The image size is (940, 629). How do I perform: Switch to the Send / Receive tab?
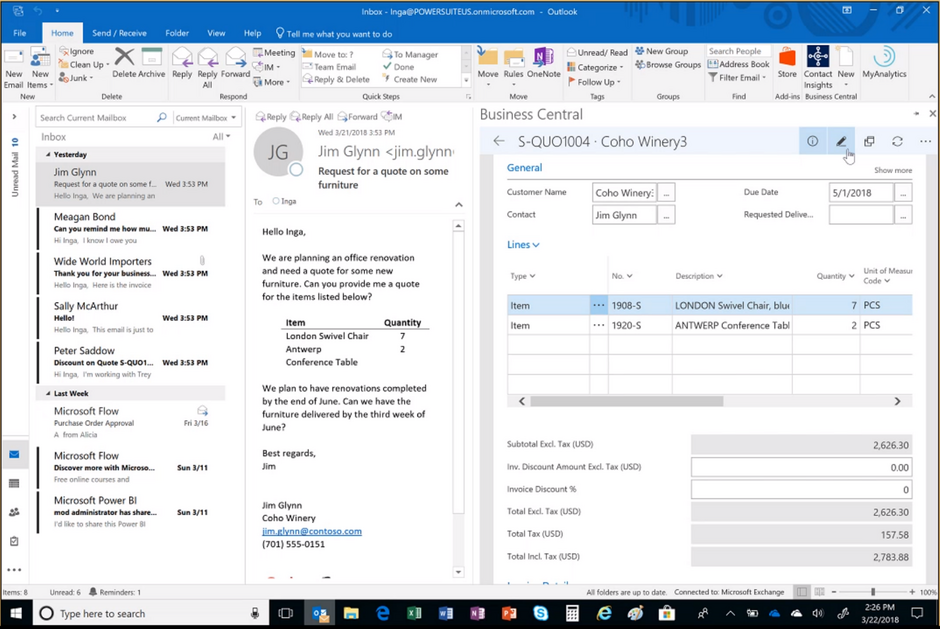click(x=119, y=33)
